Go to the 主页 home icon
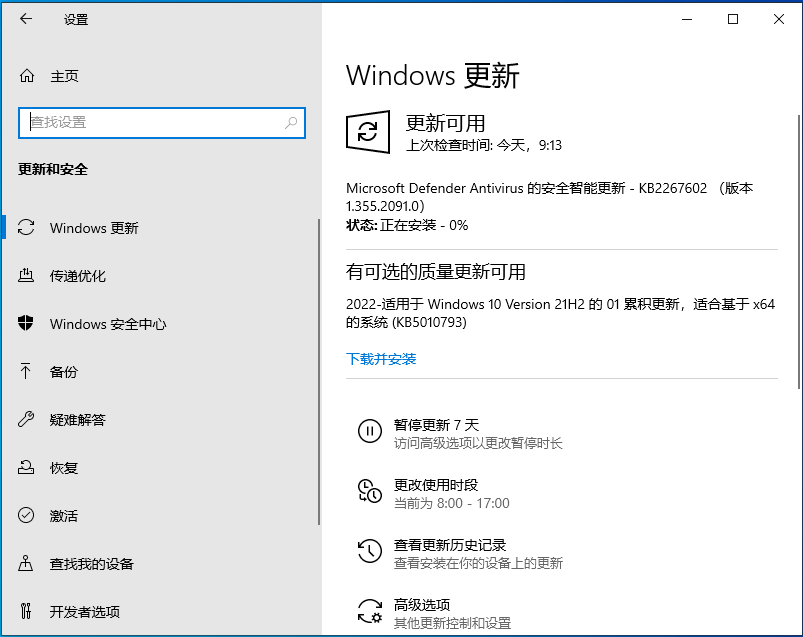Screen dimensions: 803x637 click(x=27, y=76)
